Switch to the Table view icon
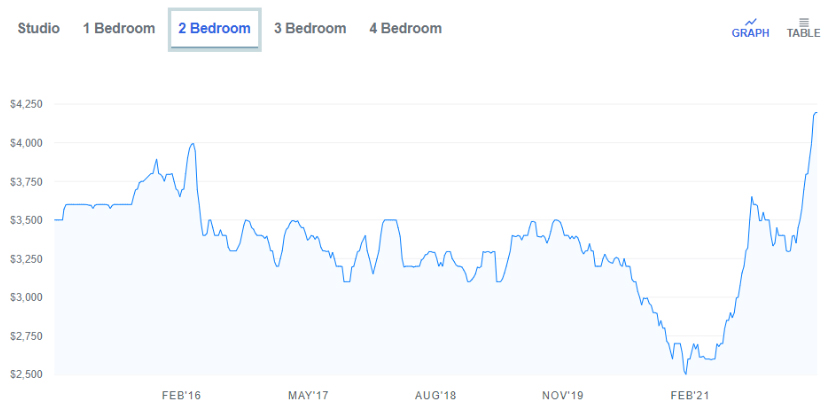830x413 pixels. (803, 26)
